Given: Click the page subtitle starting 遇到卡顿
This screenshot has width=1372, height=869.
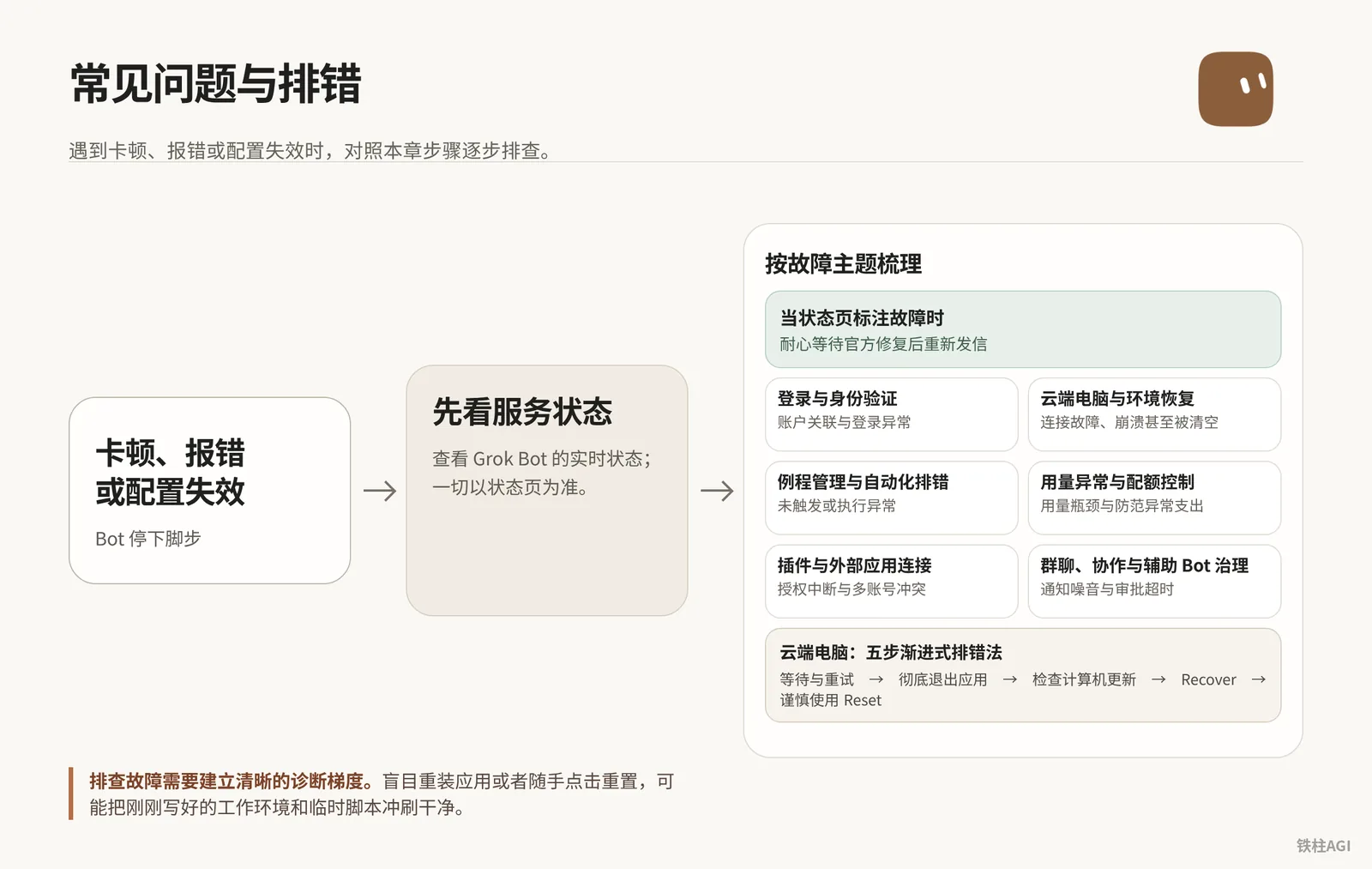Looking at the screenshot, I should tap(312, 151).
